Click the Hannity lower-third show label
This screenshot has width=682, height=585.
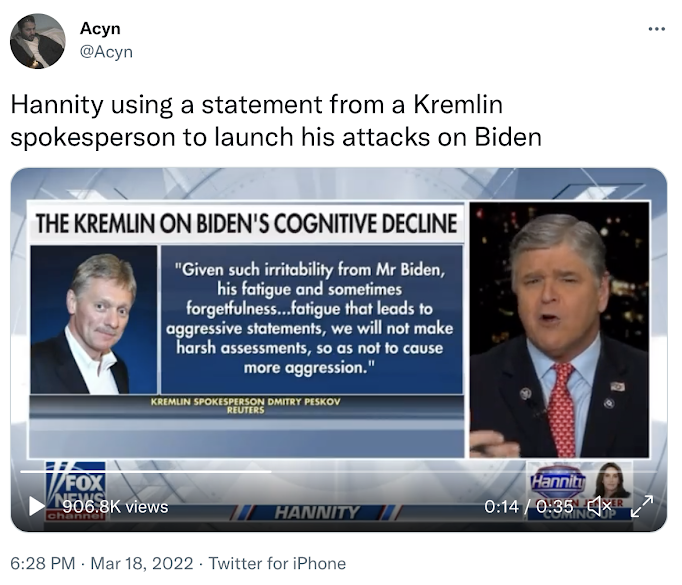(x=317, y=512)
